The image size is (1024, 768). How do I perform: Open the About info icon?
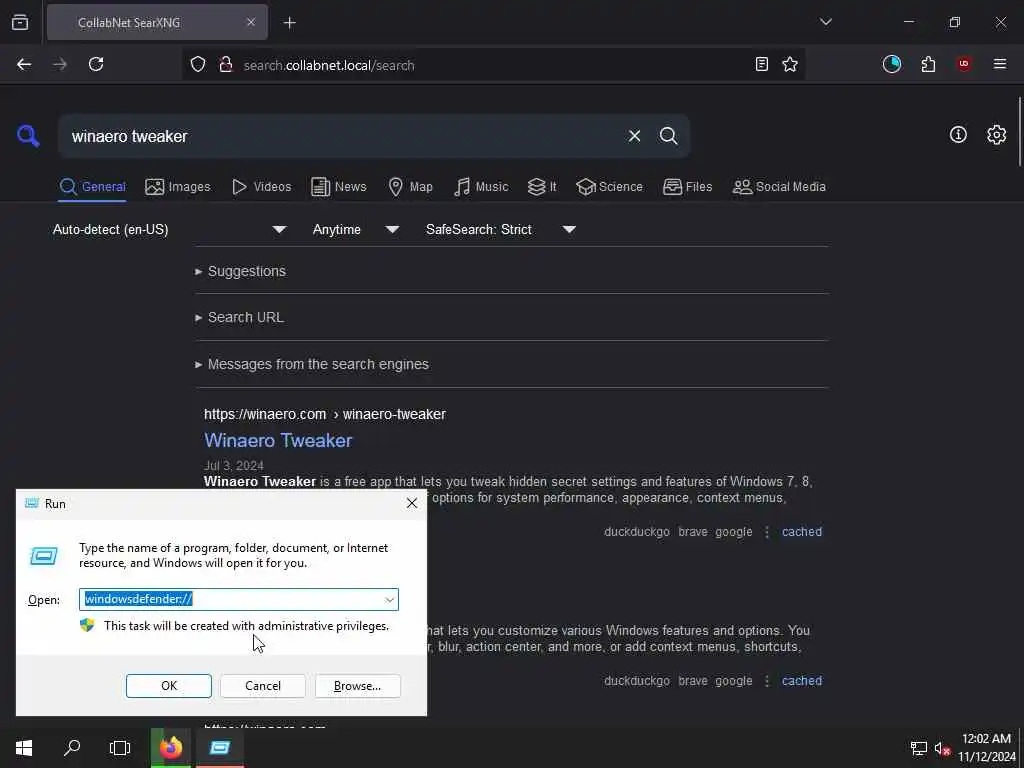tap(958, 135)
